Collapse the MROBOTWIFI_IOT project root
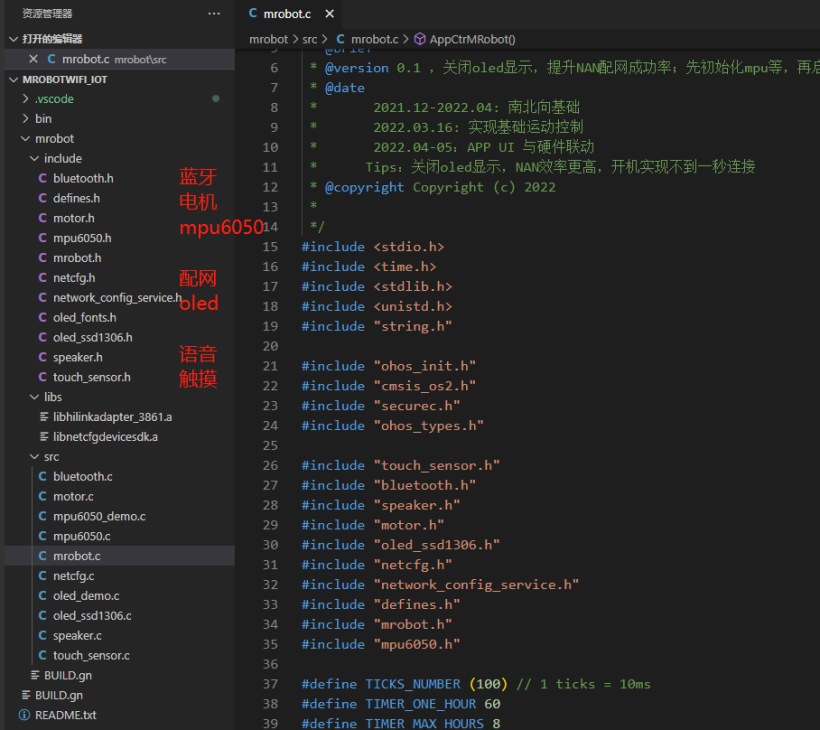 click(13, 79)
